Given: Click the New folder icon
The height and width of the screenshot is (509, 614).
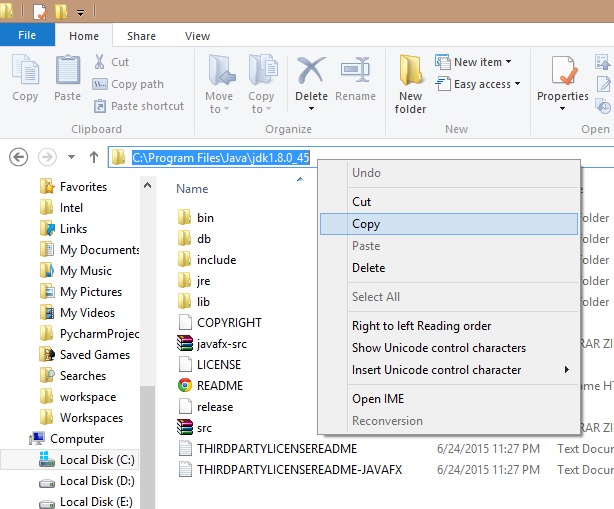Looking at the screenshot, I should pos(411,70).
